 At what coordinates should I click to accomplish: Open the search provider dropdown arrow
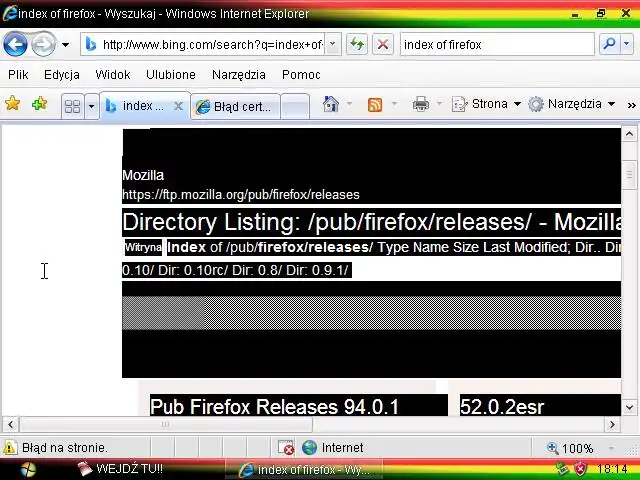point(627,44)
